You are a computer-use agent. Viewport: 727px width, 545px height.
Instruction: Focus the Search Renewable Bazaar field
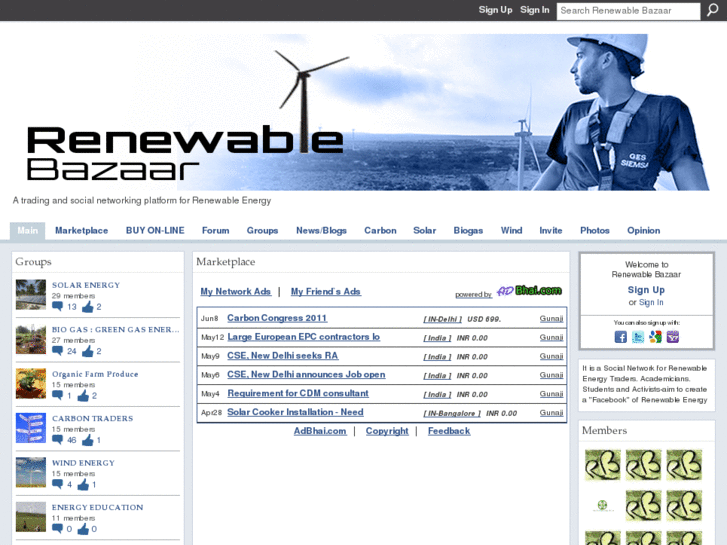pos(627,11)
